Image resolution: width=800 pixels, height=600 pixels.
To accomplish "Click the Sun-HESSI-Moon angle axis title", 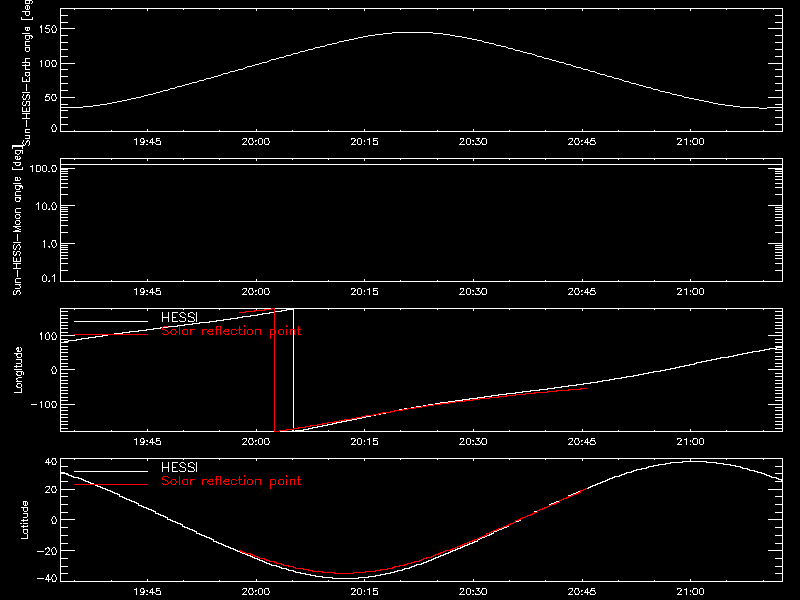I will [x=17, y=221].
